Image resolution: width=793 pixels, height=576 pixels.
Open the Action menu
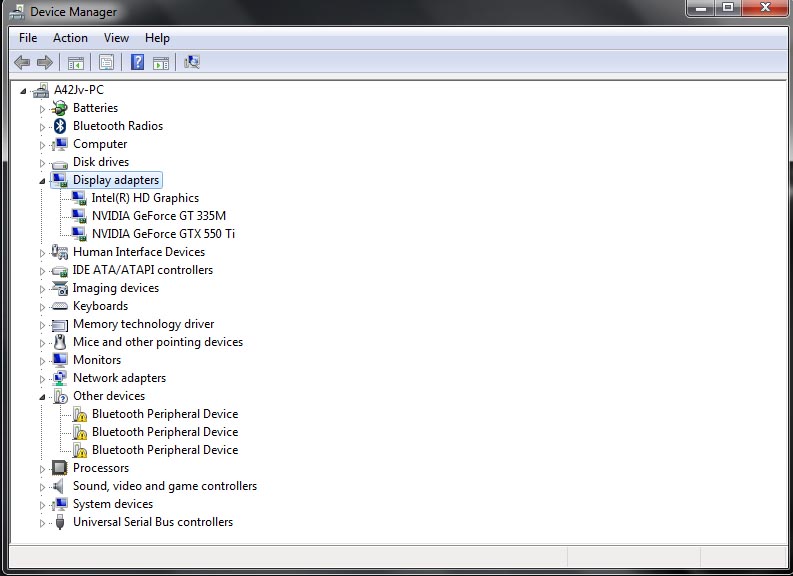pos(70,38)
